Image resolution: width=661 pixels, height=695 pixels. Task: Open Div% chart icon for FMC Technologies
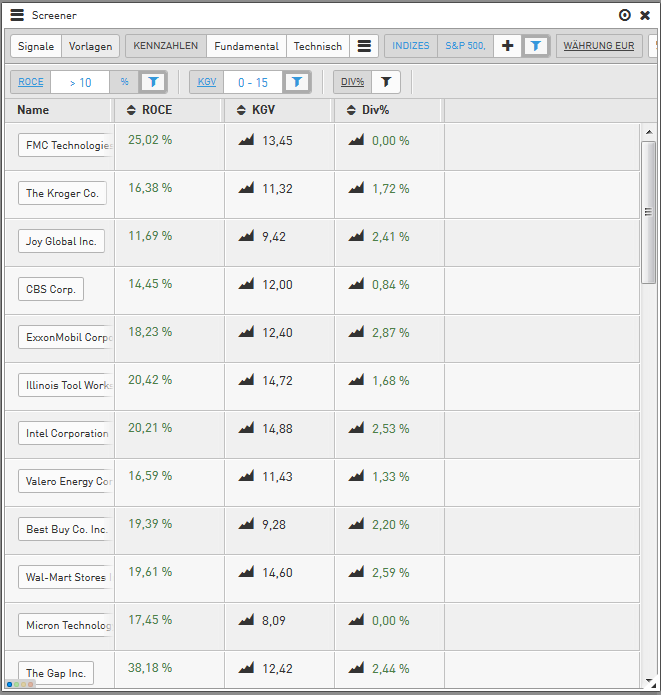pyautogui.click(x=356, y=140)
